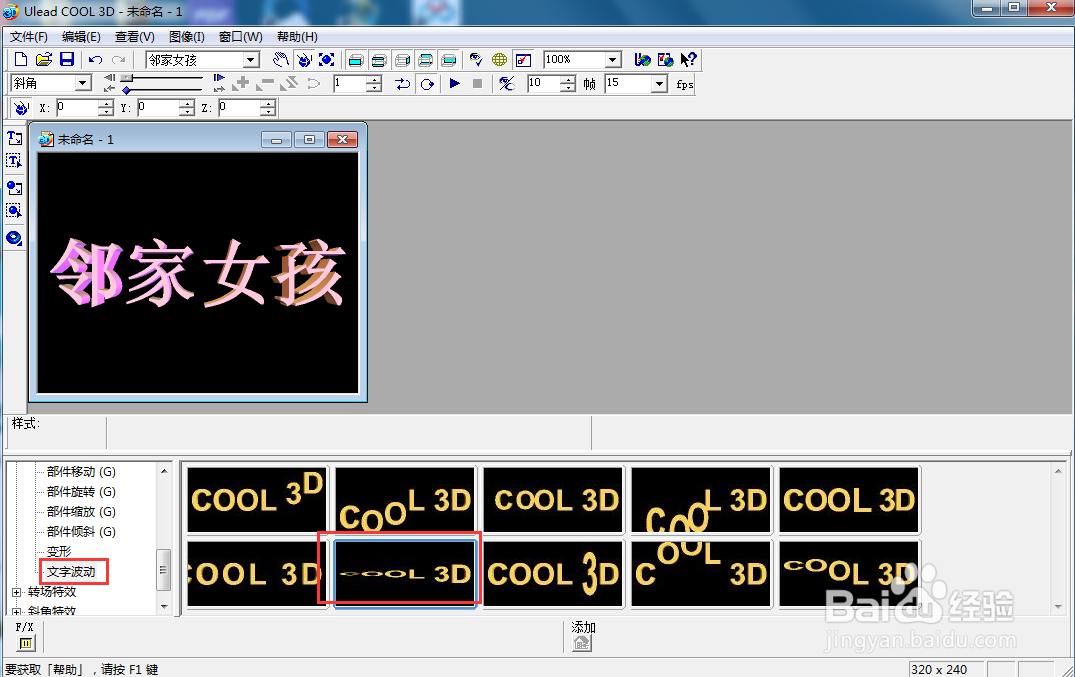Select 部件倾斜 (G) in effects tree
Viewport: 1075px width, 677px height.
(81, 532)
